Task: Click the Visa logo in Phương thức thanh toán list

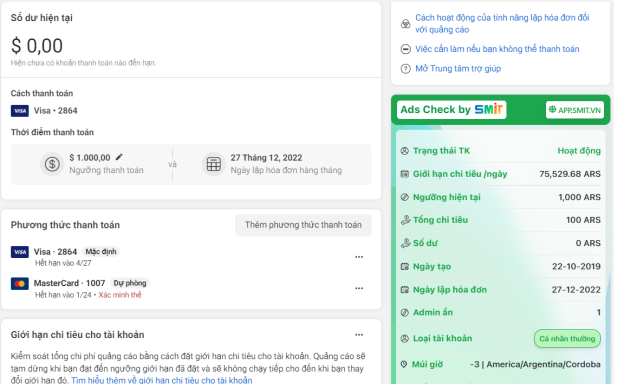Action: [x=20, y=252]
